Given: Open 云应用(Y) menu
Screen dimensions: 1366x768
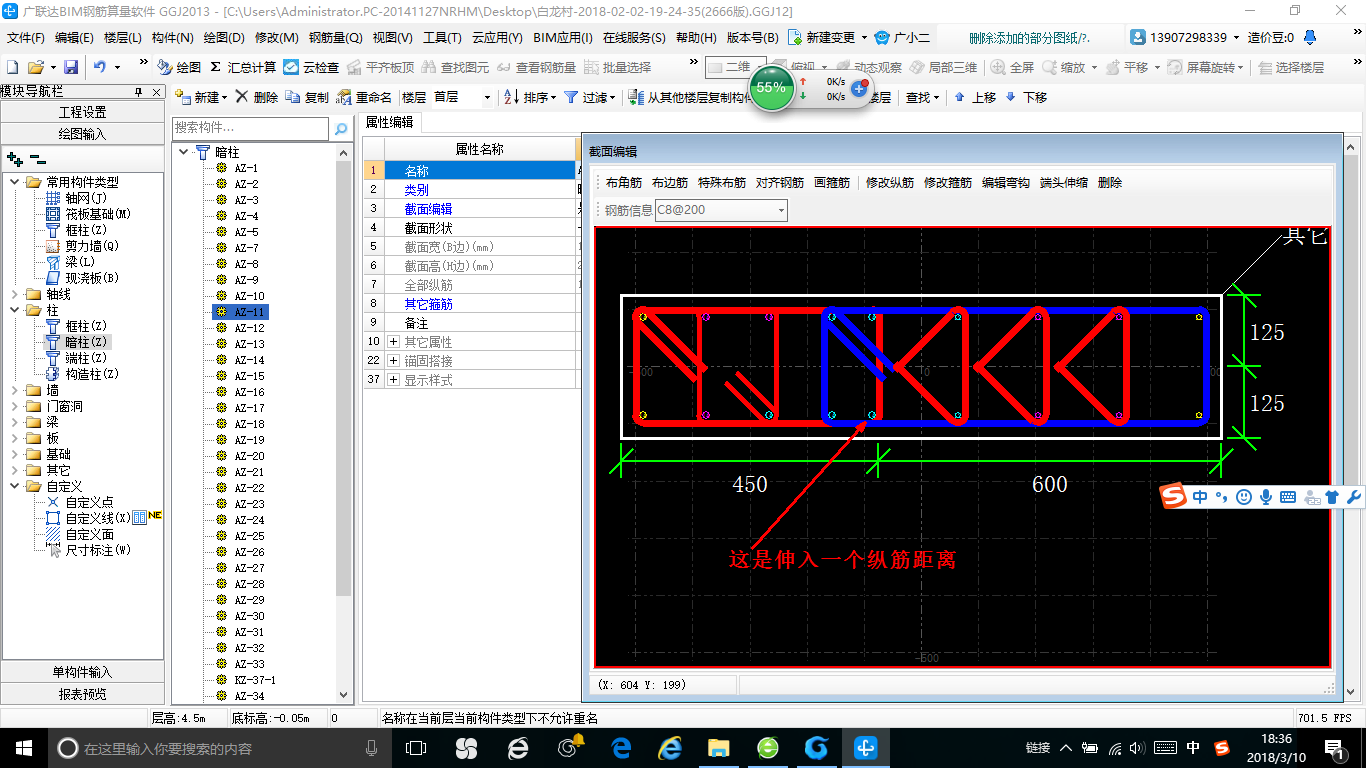Looking at the screenshot, I should click(497, 38).
